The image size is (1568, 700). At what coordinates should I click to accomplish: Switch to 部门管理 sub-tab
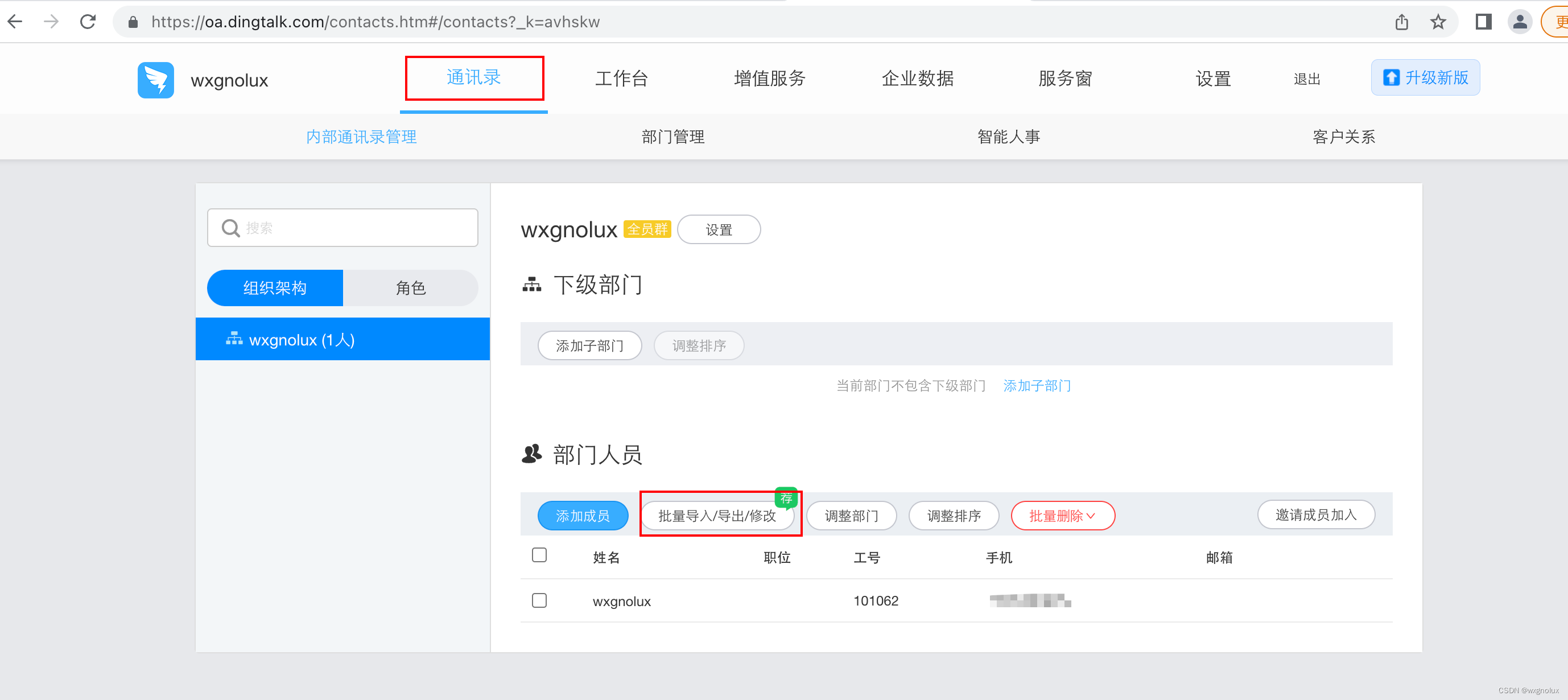[672, 137]
